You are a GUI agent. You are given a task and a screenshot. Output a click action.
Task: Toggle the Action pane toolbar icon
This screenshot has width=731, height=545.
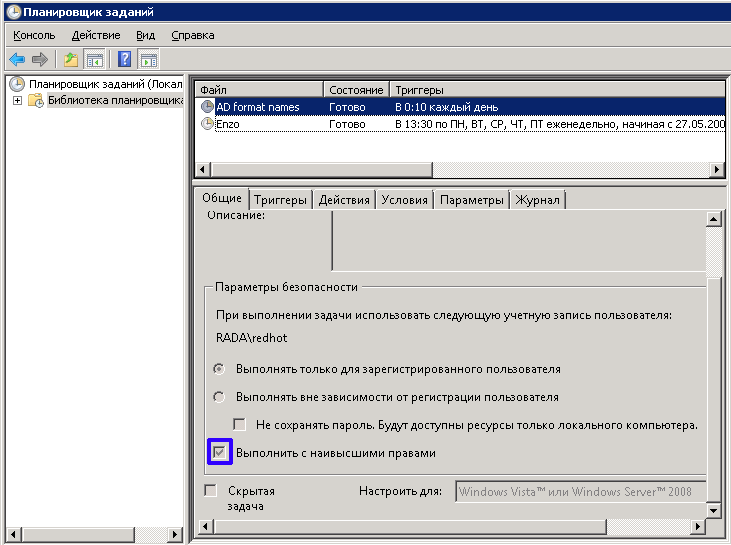pyautogui.click(x=149, y=59)
